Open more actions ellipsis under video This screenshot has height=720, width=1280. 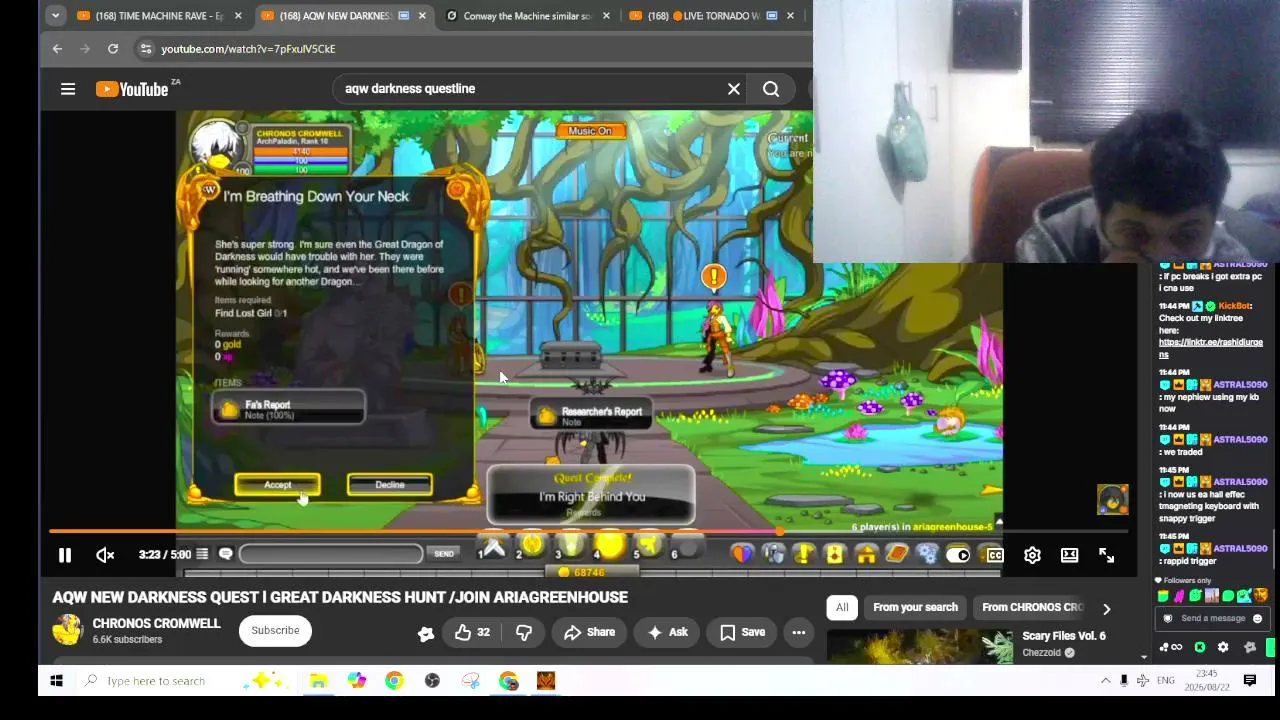pyautogui.click(x=798, y=632)
